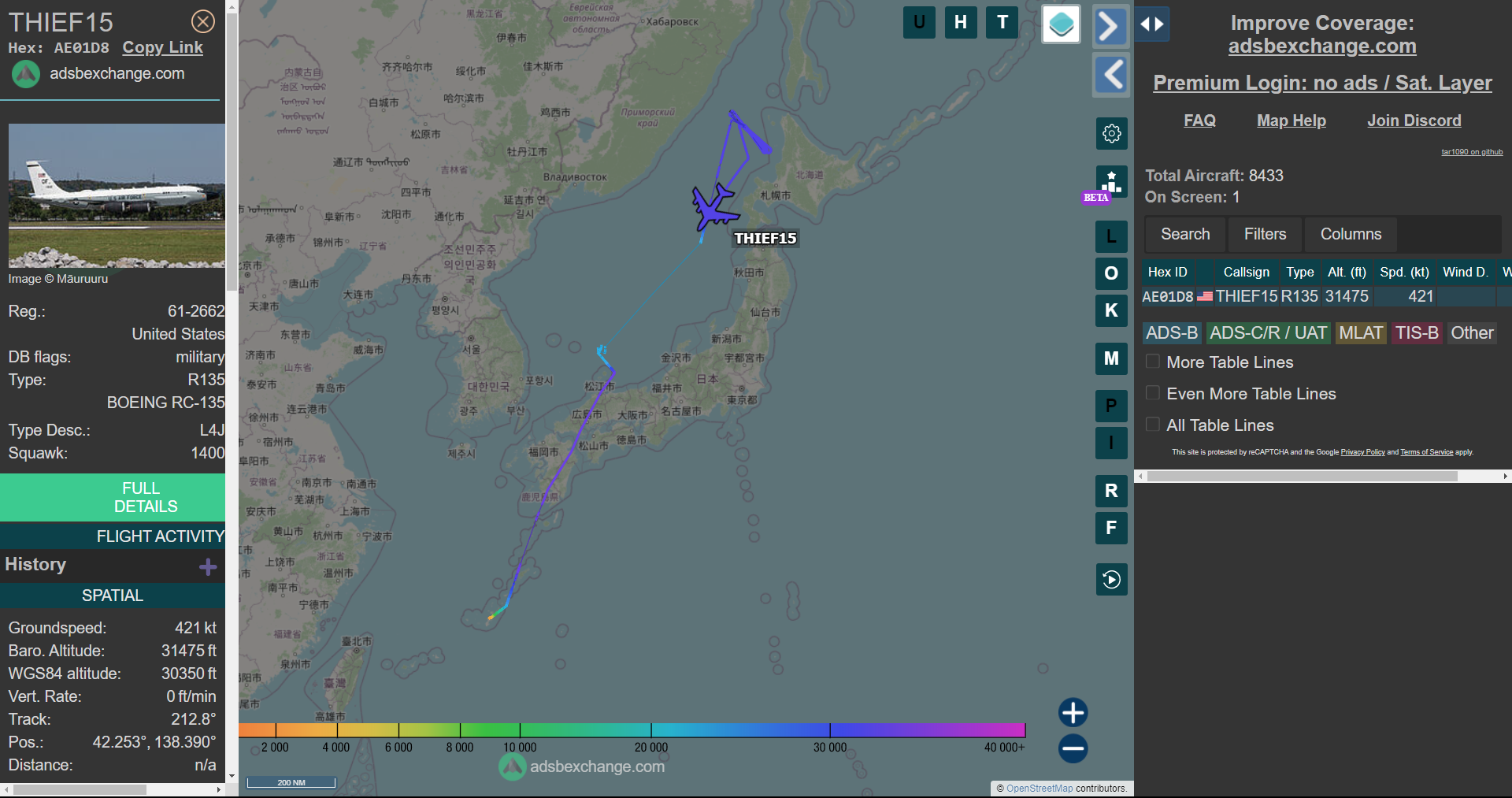Open the FLIGHT ACTIVITY button
Image resolution: width=1512 pixels, height=798 pixels.
pyautogui.click(x=113, y=536)
